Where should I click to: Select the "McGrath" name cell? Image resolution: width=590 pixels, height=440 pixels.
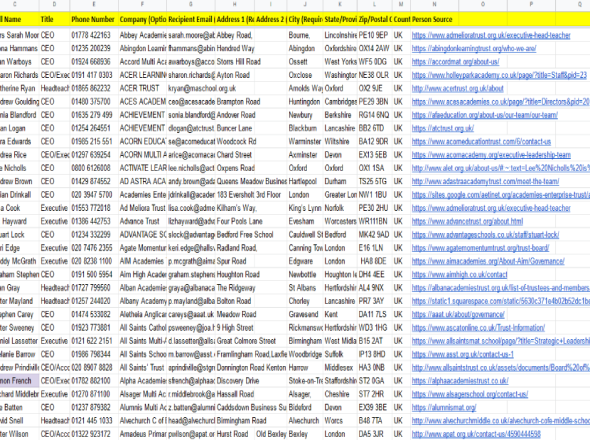click(x=19, y=261)
